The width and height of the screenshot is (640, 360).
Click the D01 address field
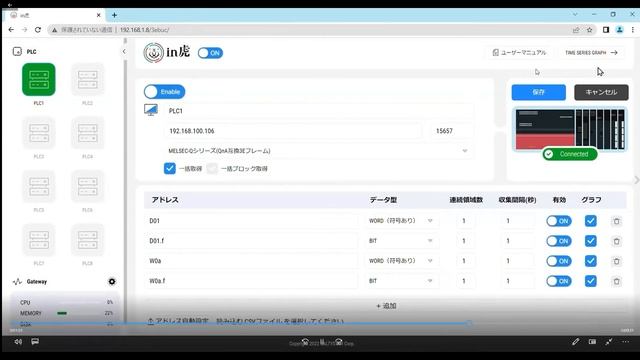point(252,221)
